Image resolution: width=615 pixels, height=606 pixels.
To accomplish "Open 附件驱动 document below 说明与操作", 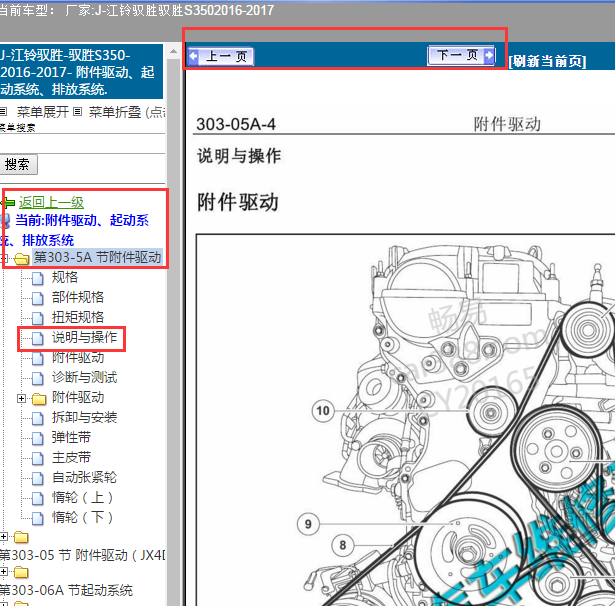I will pos(78,357).
